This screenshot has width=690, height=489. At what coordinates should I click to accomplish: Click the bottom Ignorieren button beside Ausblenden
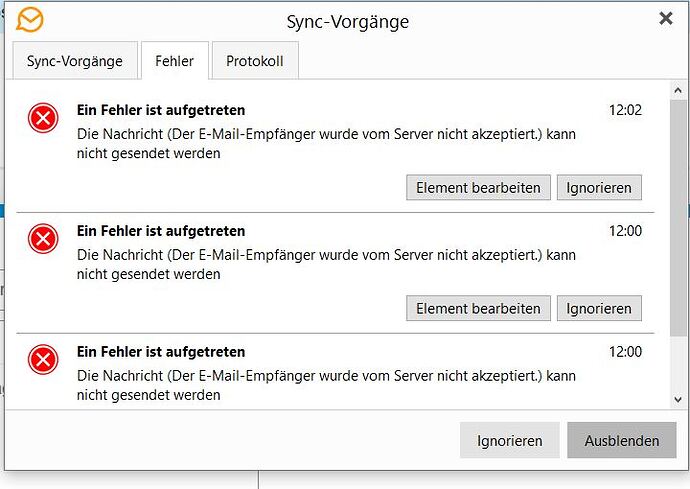(510, 441)
